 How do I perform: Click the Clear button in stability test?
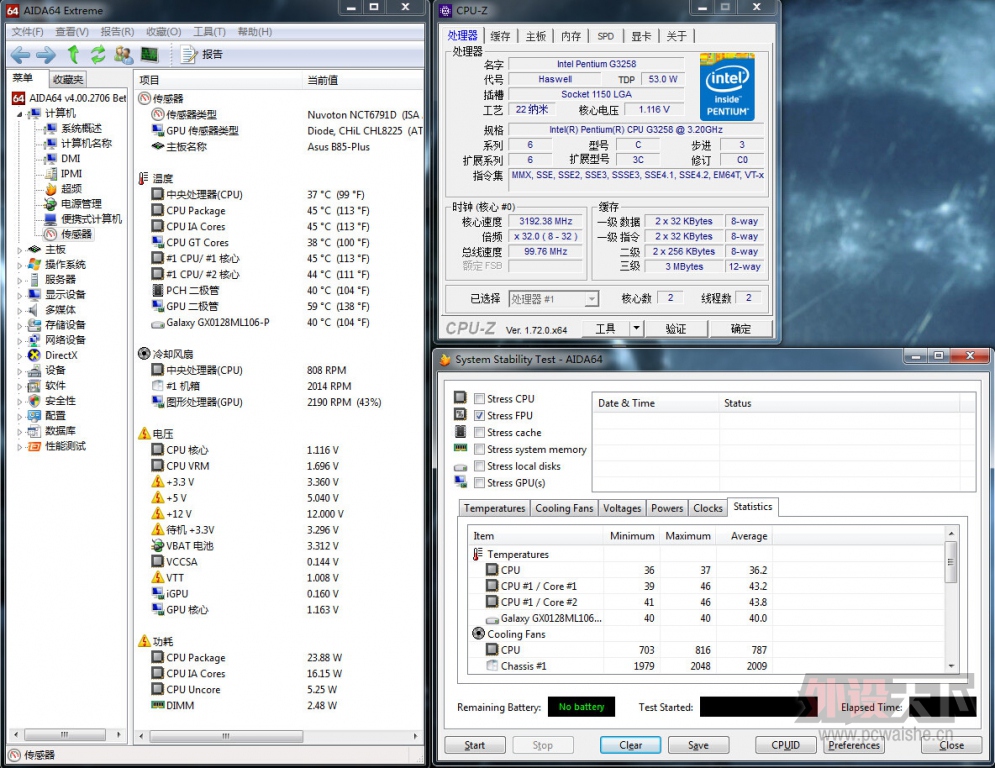coord(630,745)
